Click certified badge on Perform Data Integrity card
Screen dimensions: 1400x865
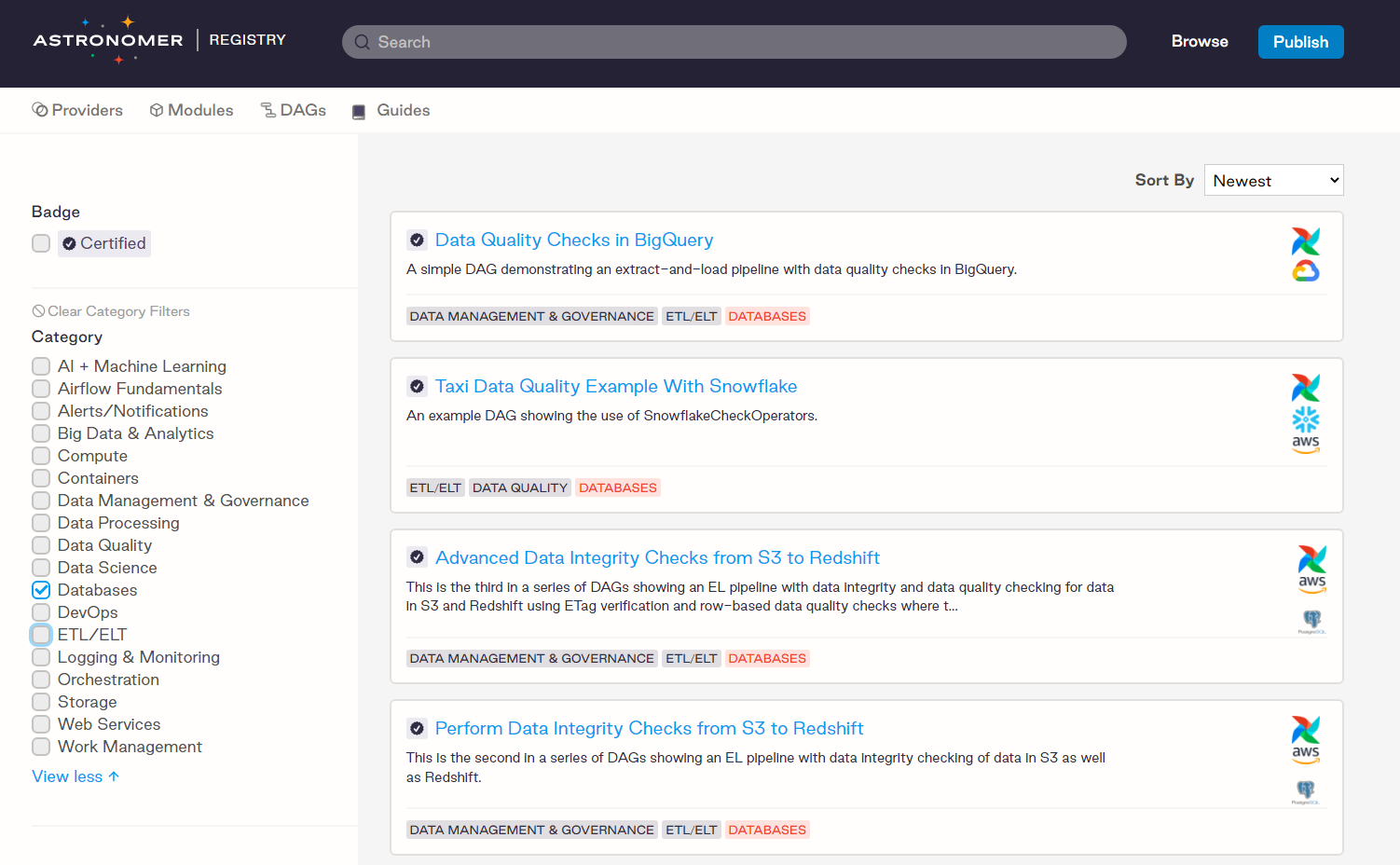[x=417, y=729]
